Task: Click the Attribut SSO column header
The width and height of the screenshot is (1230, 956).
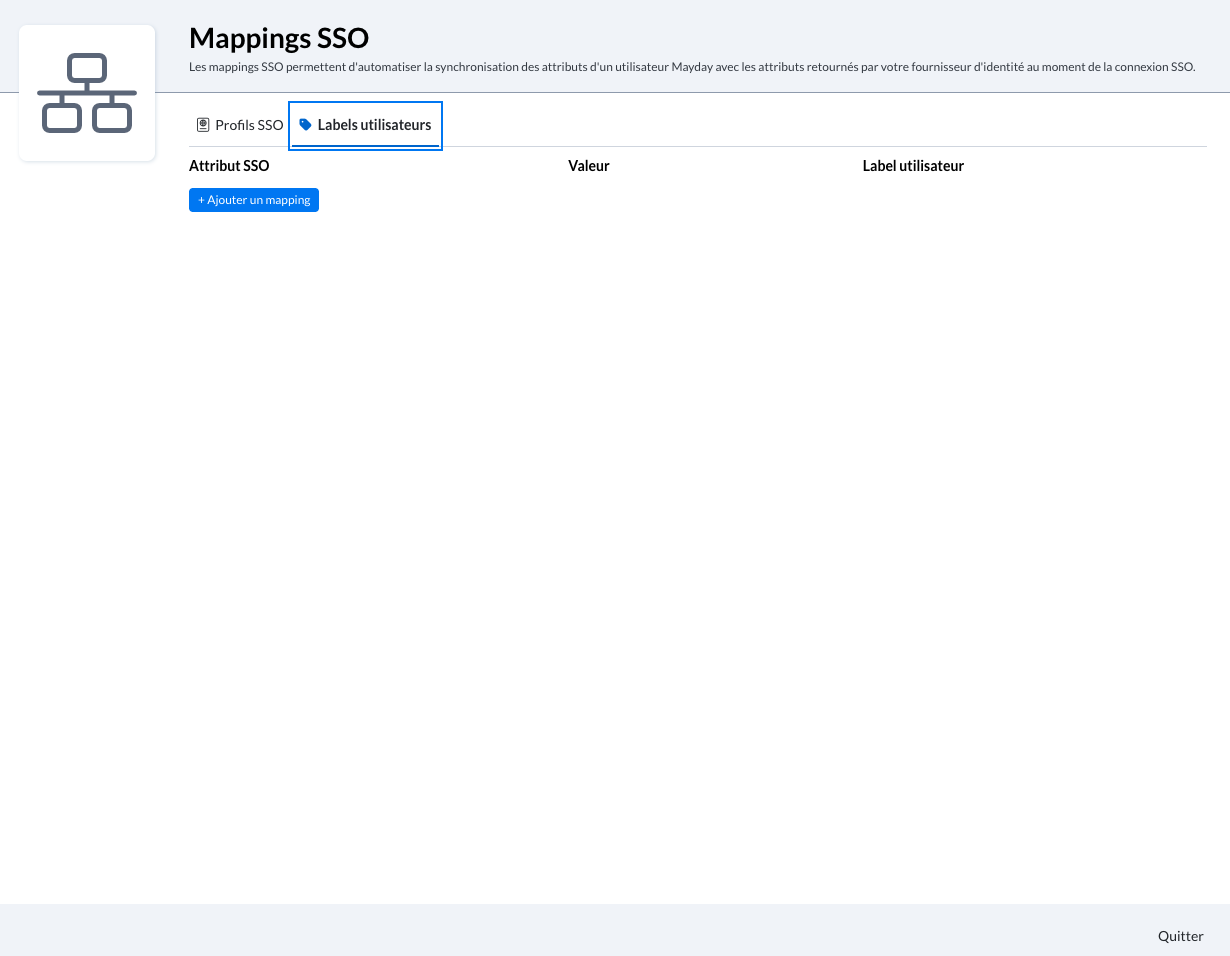Action: coord(229,166)
